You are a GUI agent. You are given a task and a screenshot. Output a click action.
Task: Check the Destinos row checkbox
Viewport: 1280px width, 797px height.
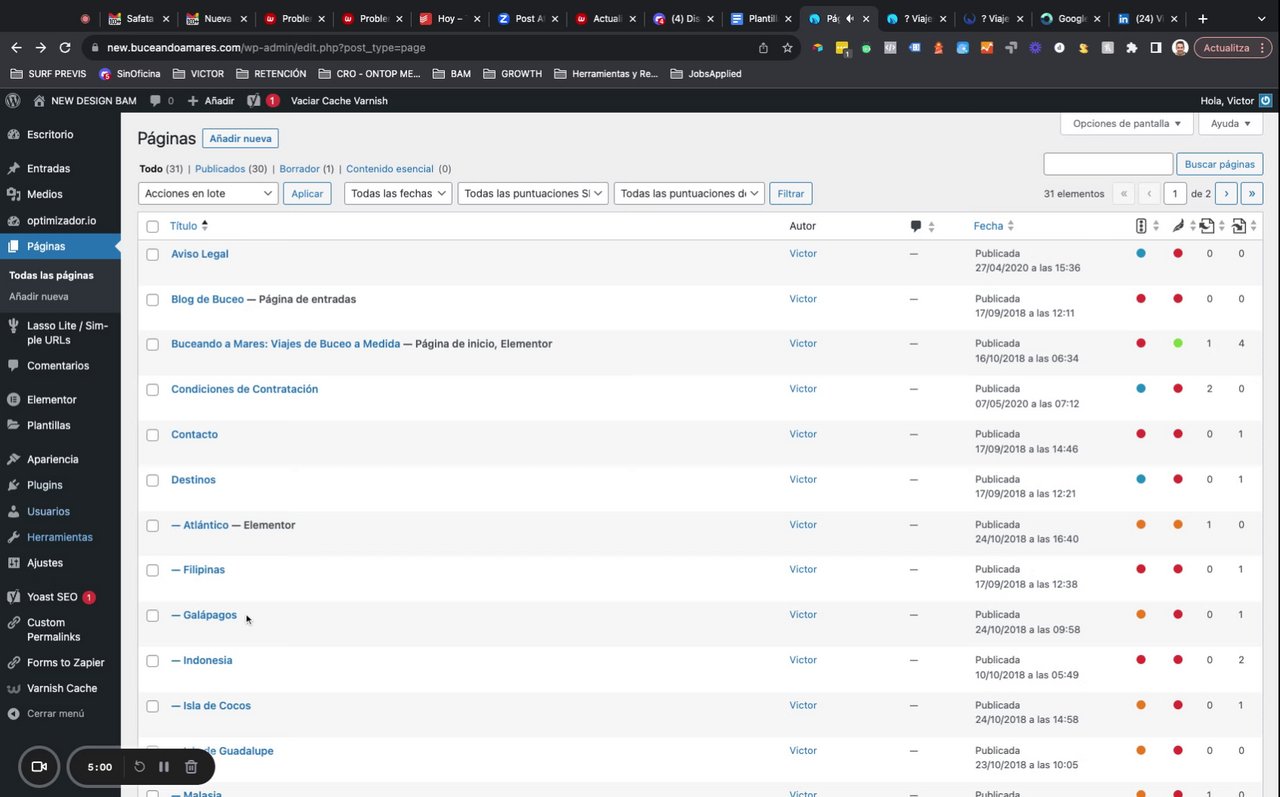[153, 481]
